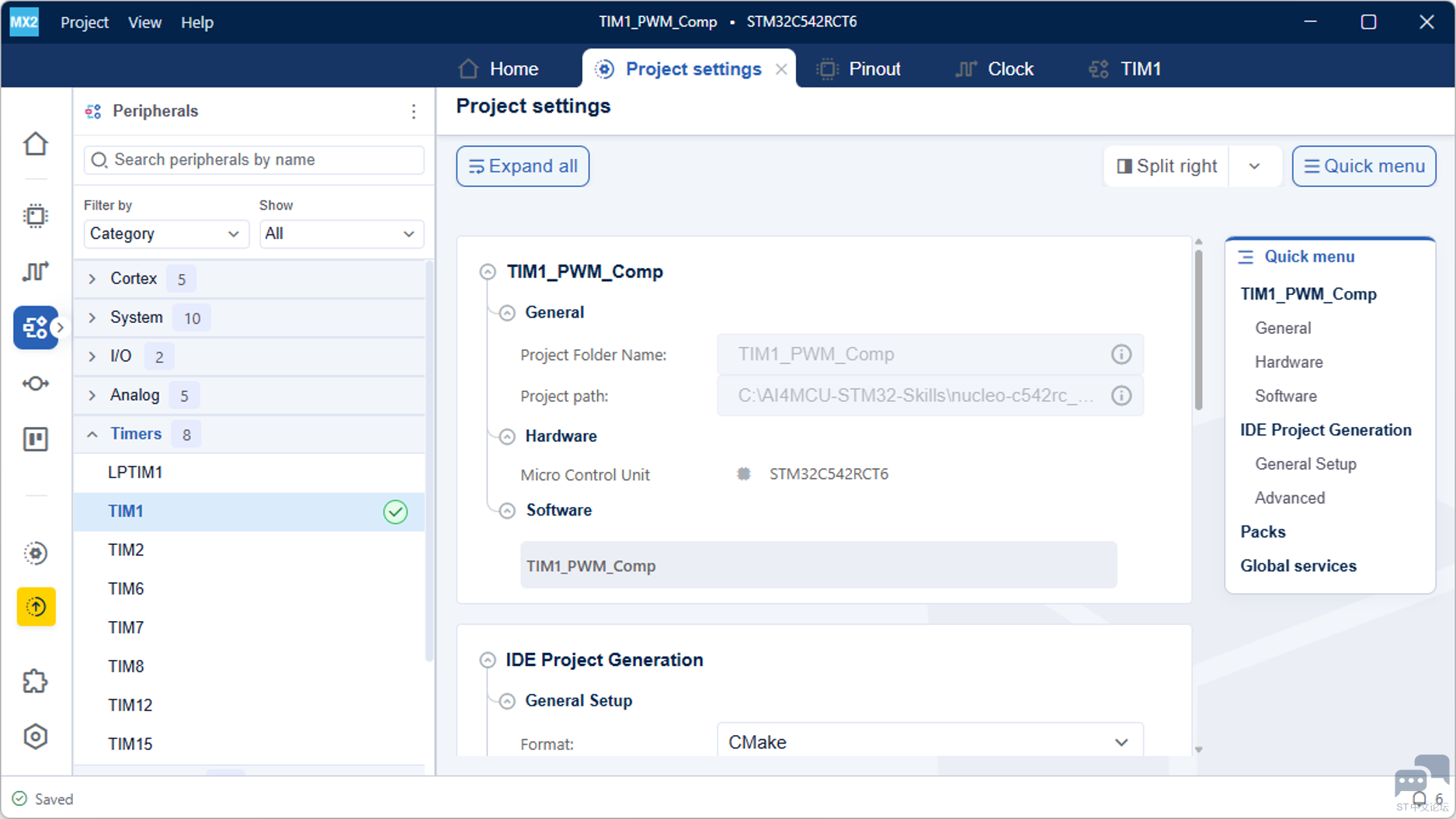Collapse the IDE Project Generation section
The image size is (1456, 819).
[488, 660]
